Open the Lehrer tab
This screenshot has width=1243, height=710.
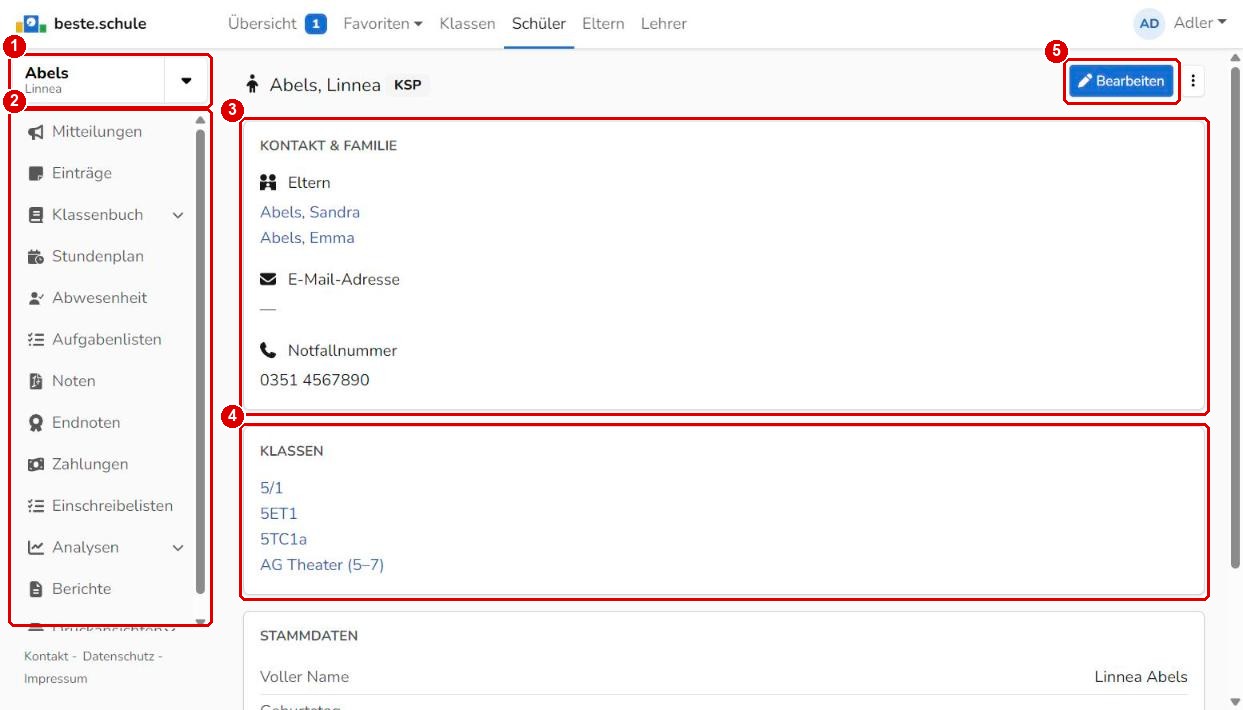click(x=664, y=24)
